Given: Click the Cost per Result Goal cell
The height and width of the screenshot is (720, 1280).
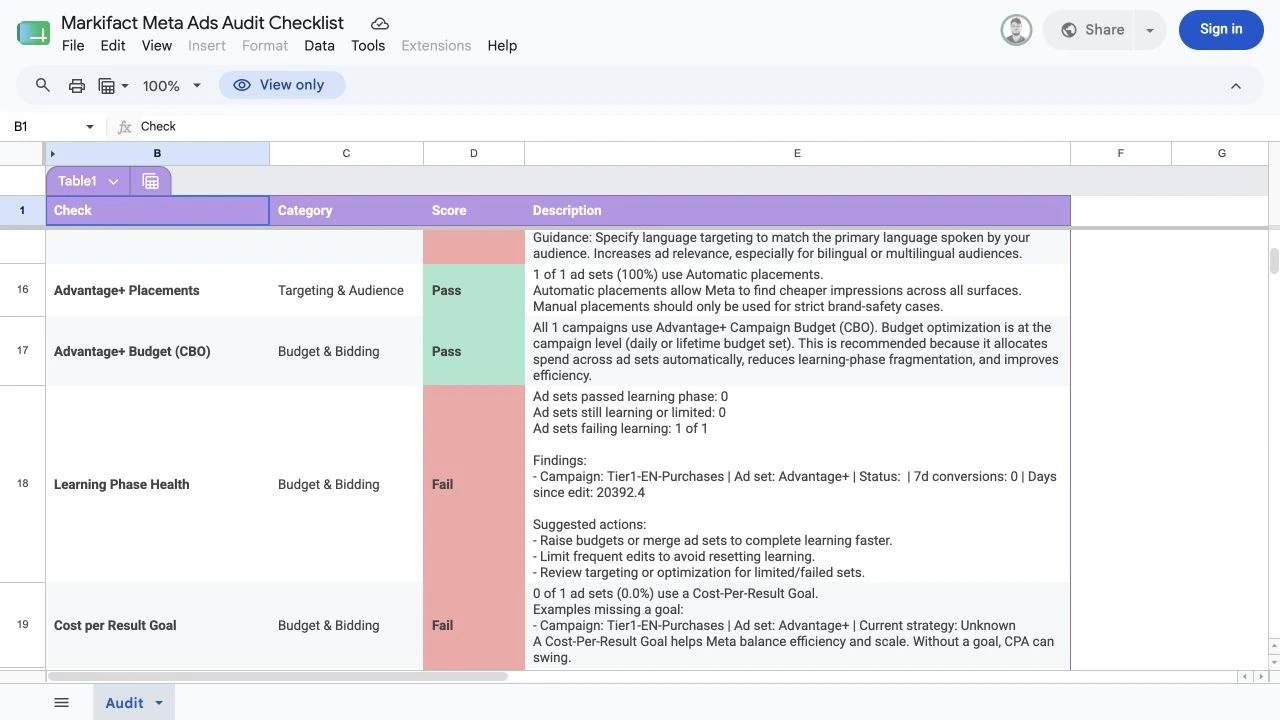Looking at the screenshot, I should pyautogui.click(x=157, y=626).
